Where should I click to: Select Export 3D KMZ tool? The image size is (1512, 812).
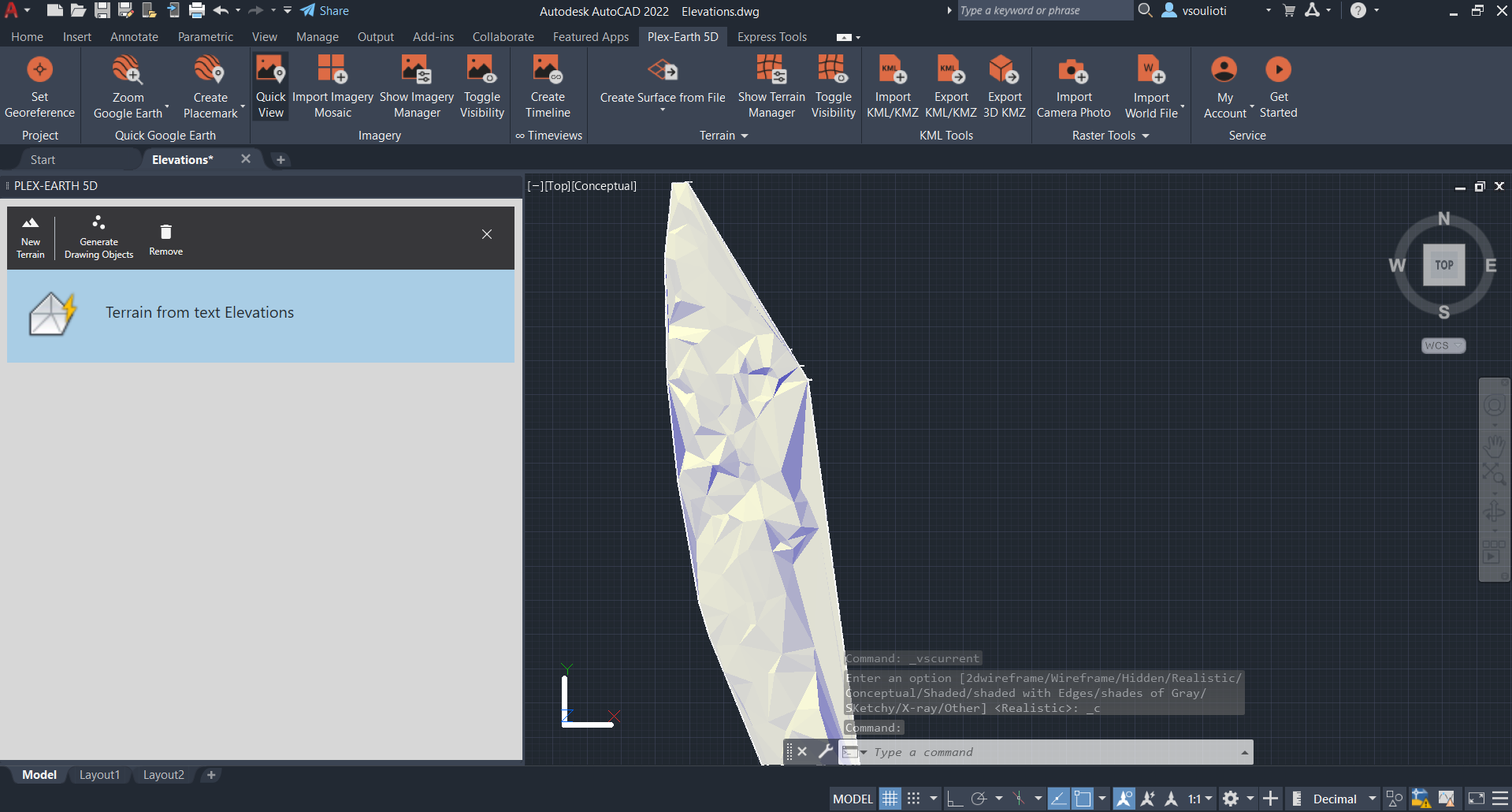pyautogui.click(x=1005, y=87)
